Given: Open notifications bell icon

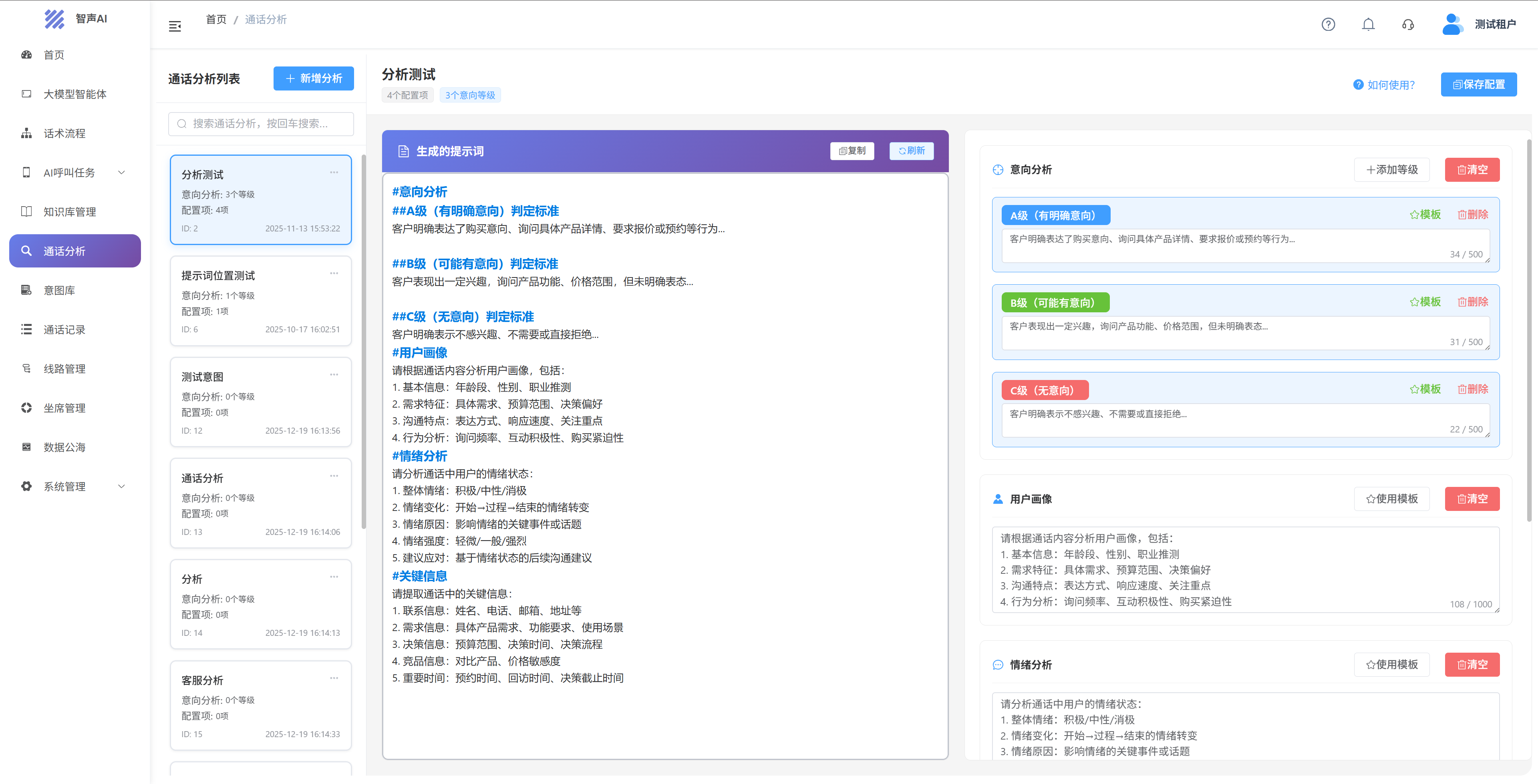Looking at the screenshot, I should pyautogui.click(x=1368, y=24).
